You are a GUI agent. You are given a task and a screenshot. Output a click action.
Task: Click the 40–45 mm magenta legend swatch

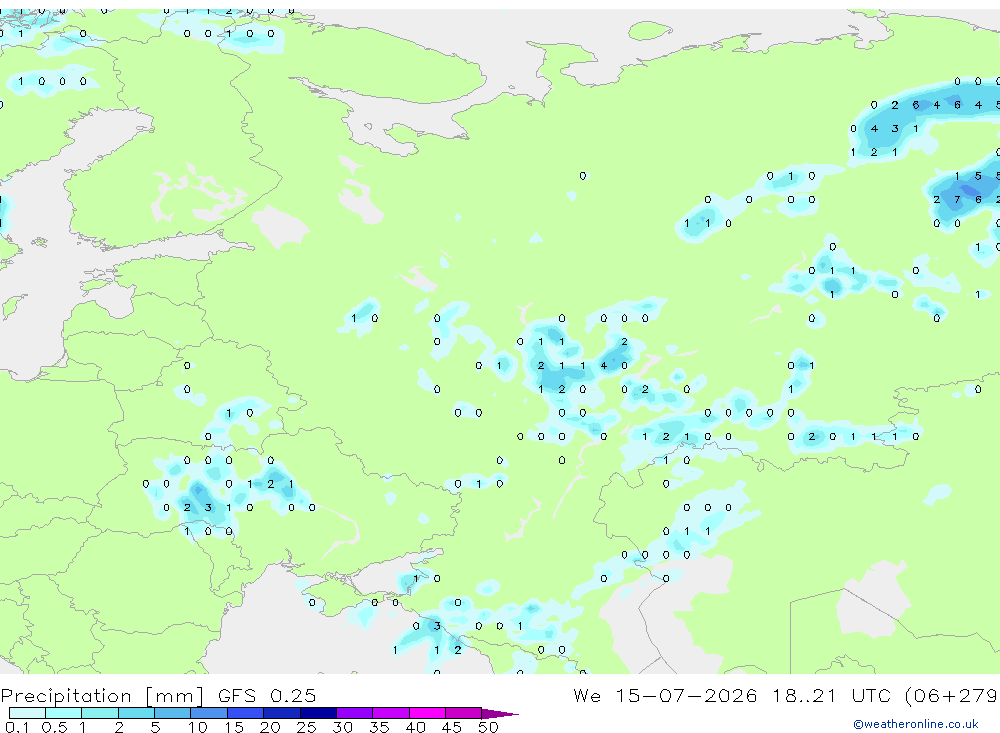(x=427, y=713)
